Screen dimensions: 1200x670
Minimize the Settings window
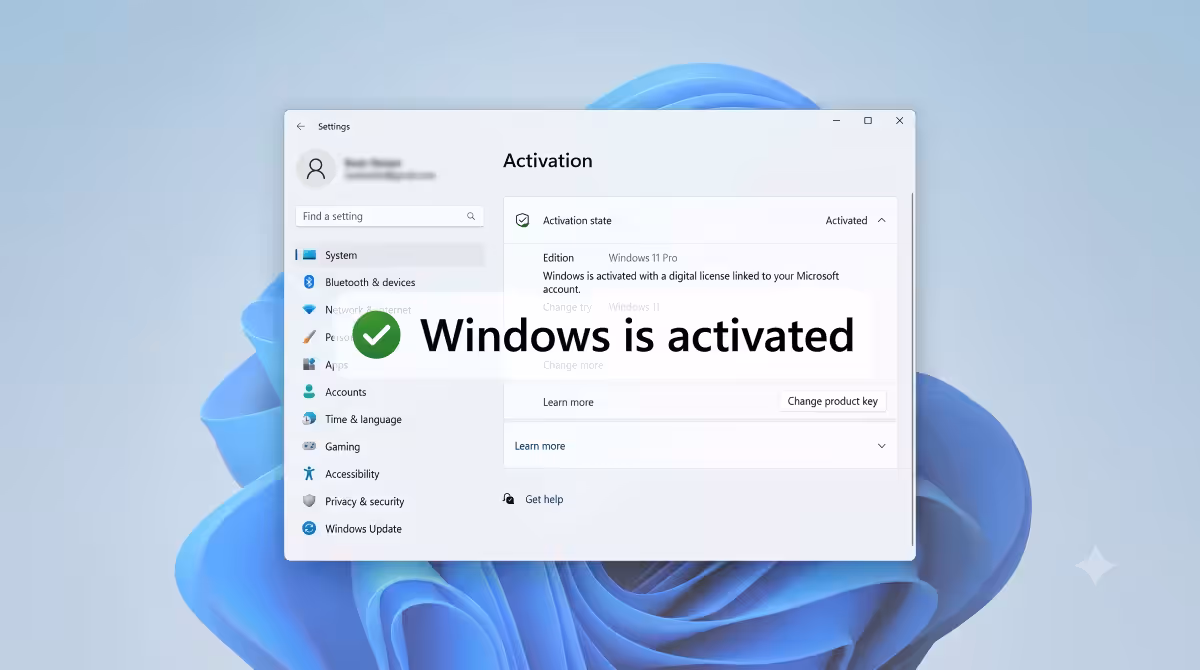click(x=836, y=121)
